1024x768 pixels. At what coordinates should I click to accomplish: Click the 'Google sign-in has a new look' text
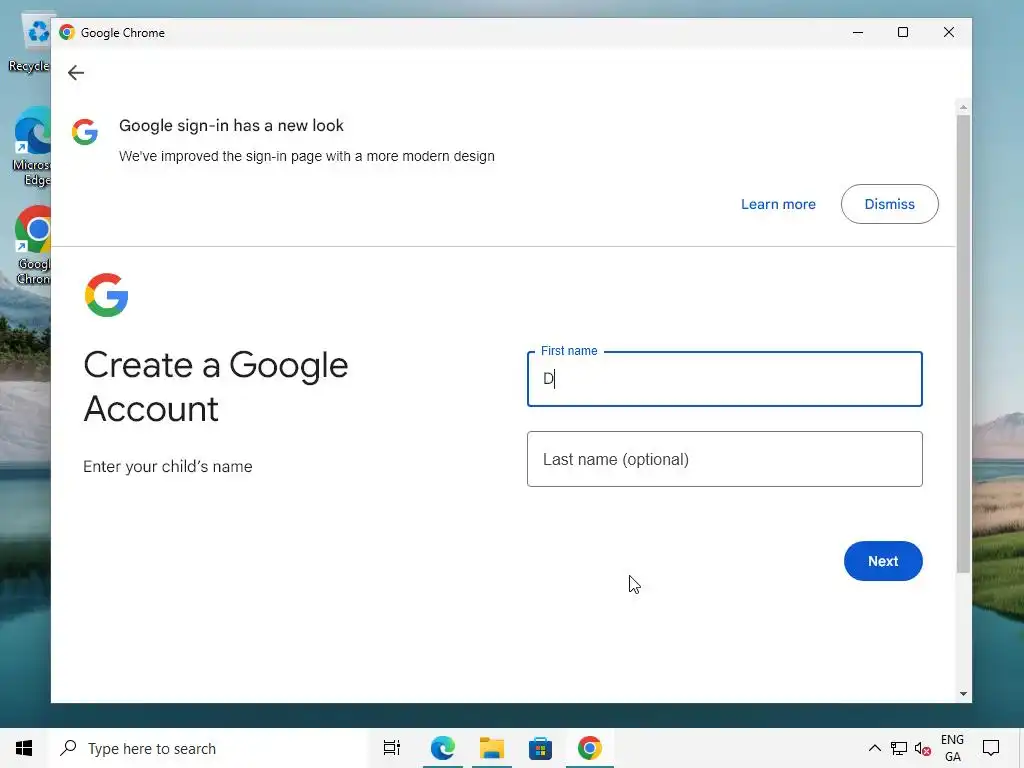click(231, 125)
